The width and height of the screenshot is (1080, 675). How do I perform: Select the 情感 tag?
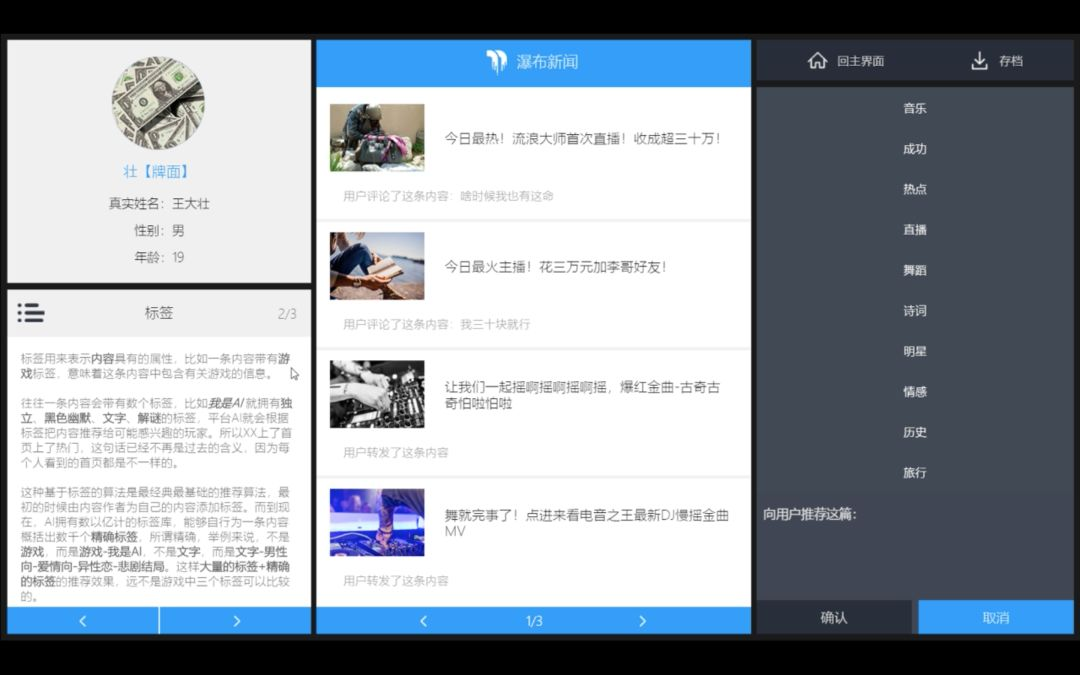click(915, 391)
